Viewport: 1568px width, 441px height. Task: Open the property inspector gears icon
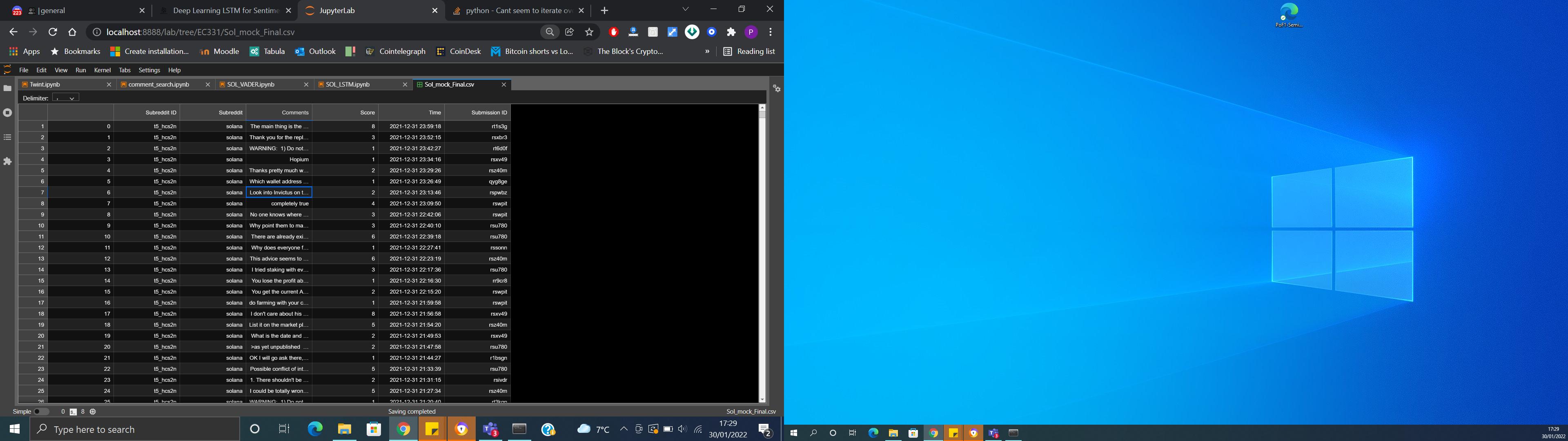pyautogui.click(x=777, y=88)
